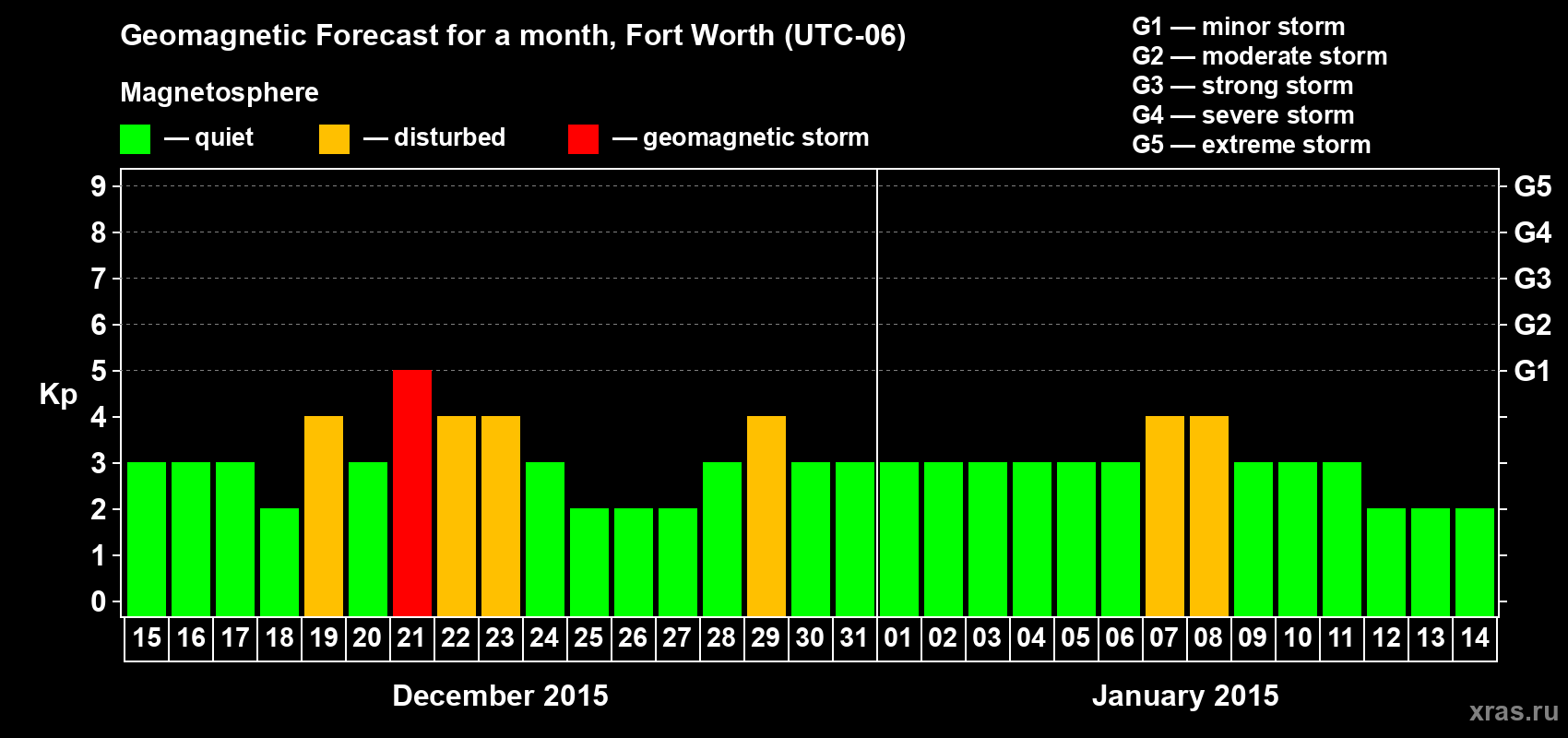Select the orange bar for December 29
Image resolution: width=1568 pixels, height=738 pixels.
coord(766,516)
